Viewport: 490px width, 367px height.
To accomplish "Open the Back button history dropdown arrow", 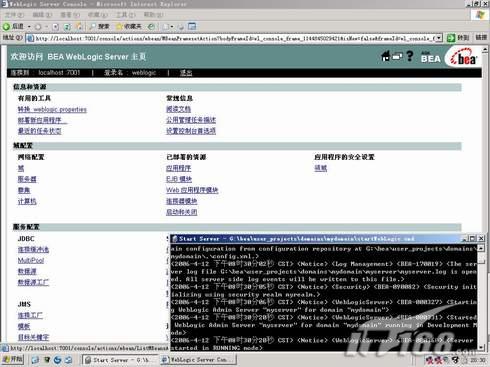I will click(x=29, y=27).
